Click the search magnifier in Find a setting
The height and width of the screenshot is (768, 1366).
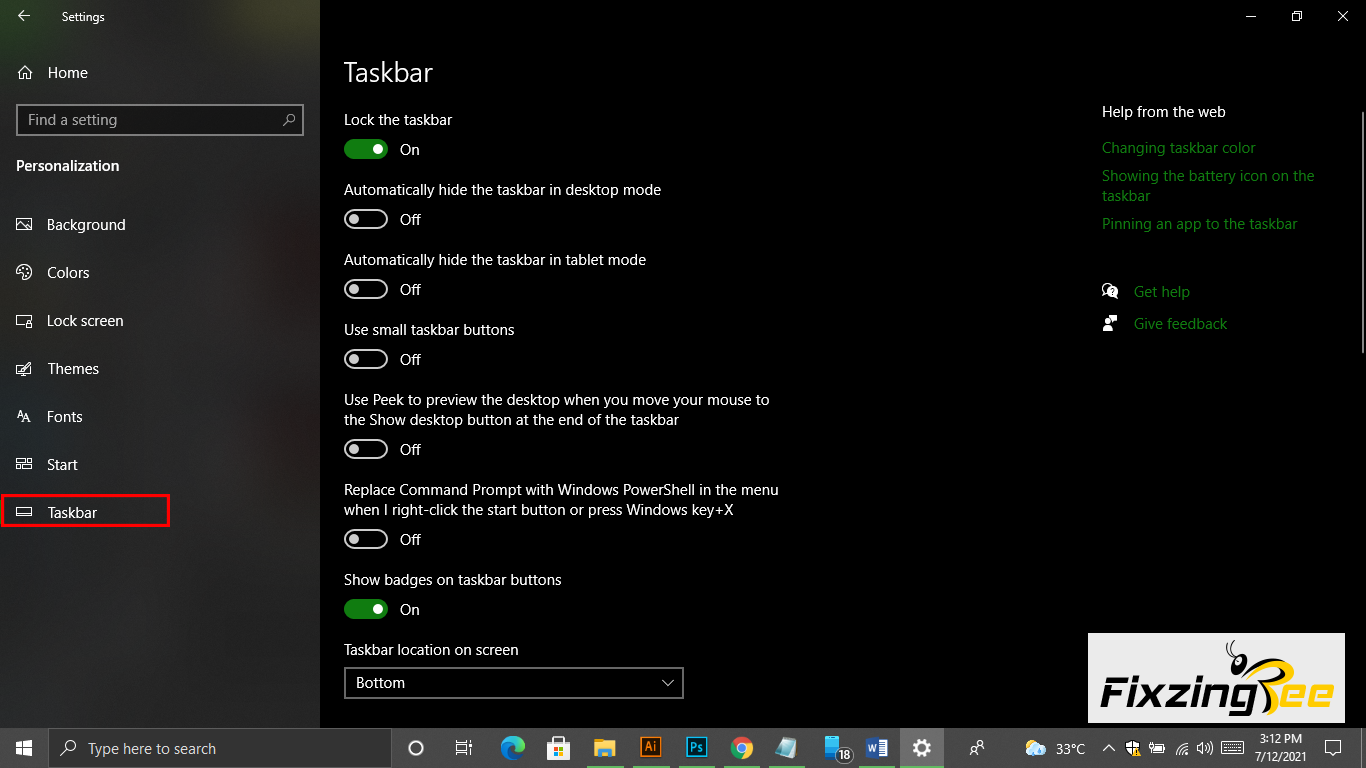[289, 120]
